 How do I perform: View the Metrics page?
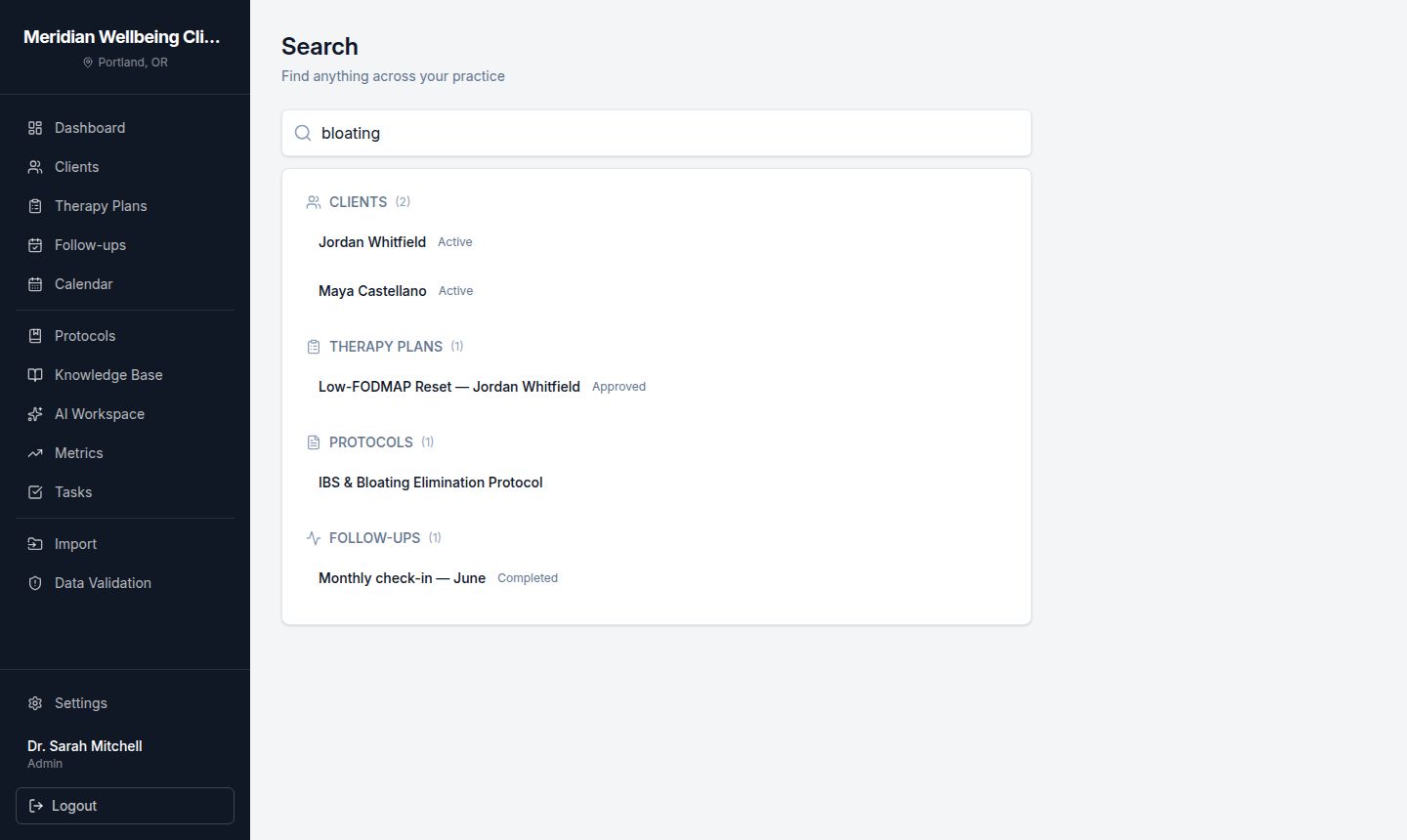tap(125, 453)
